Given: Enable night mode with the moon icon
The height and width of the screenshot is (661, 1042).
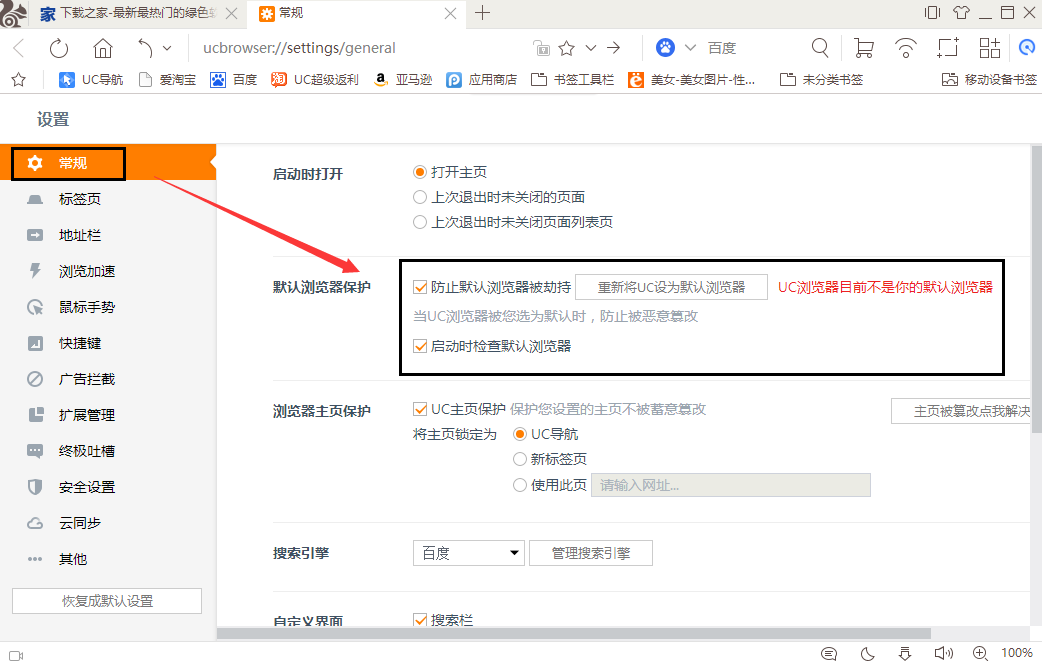Looking at the screenshot, I should point(867,653).
